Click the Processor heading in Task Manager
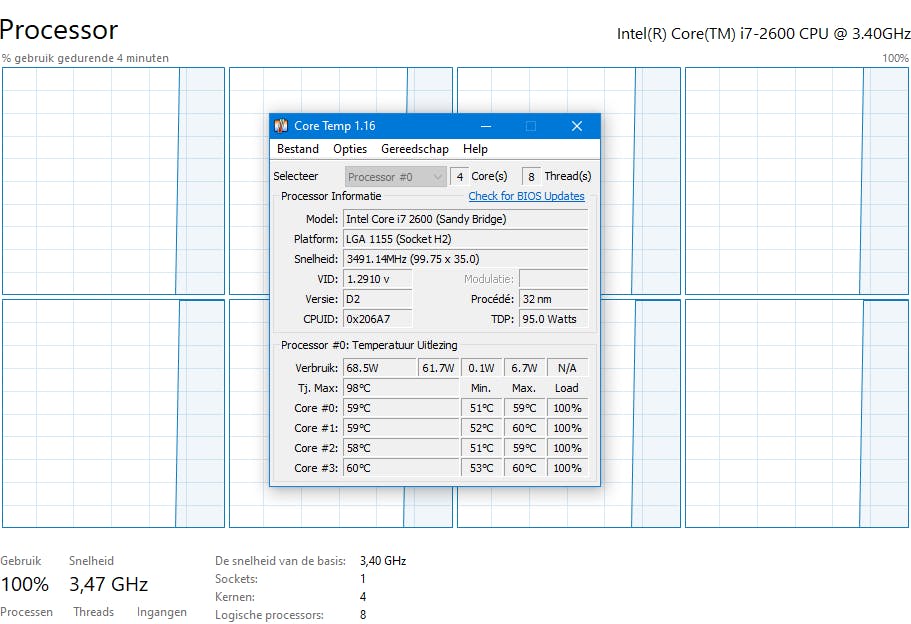This screenshot has width=911, height=624. tap(59, 30)
